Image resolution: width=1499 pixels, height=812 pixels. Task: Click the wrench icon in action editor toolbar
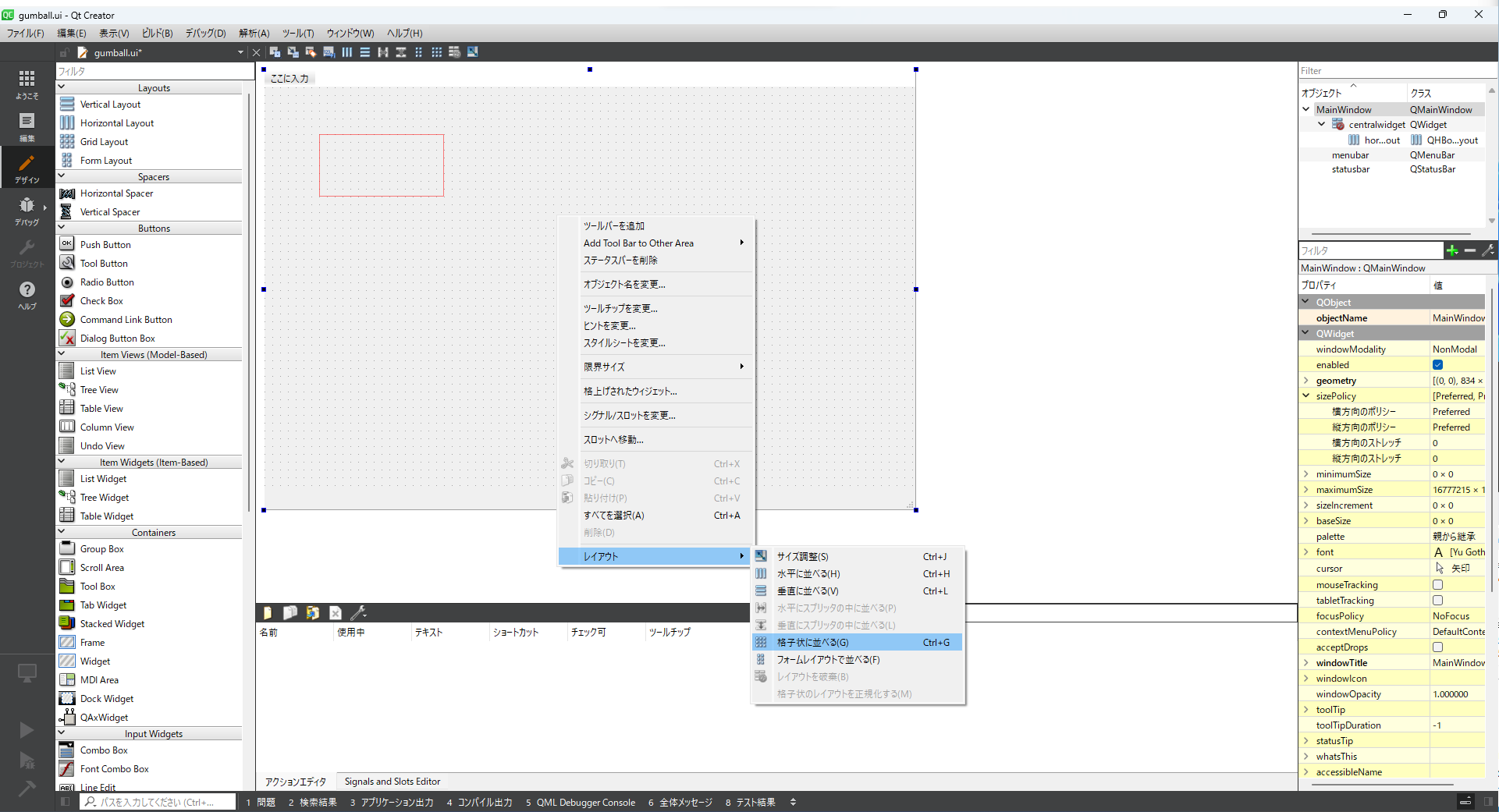pos(358,613)
